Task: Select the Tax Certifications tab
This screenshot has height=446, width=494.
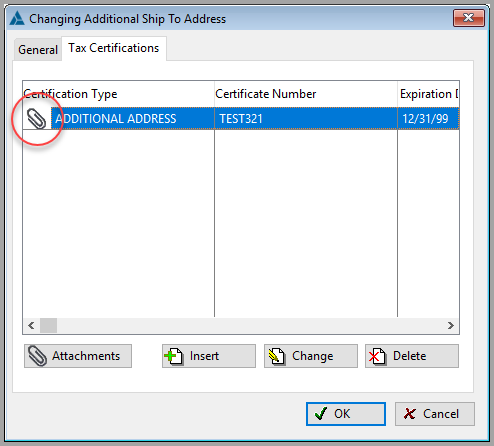Action: (114, 48)
